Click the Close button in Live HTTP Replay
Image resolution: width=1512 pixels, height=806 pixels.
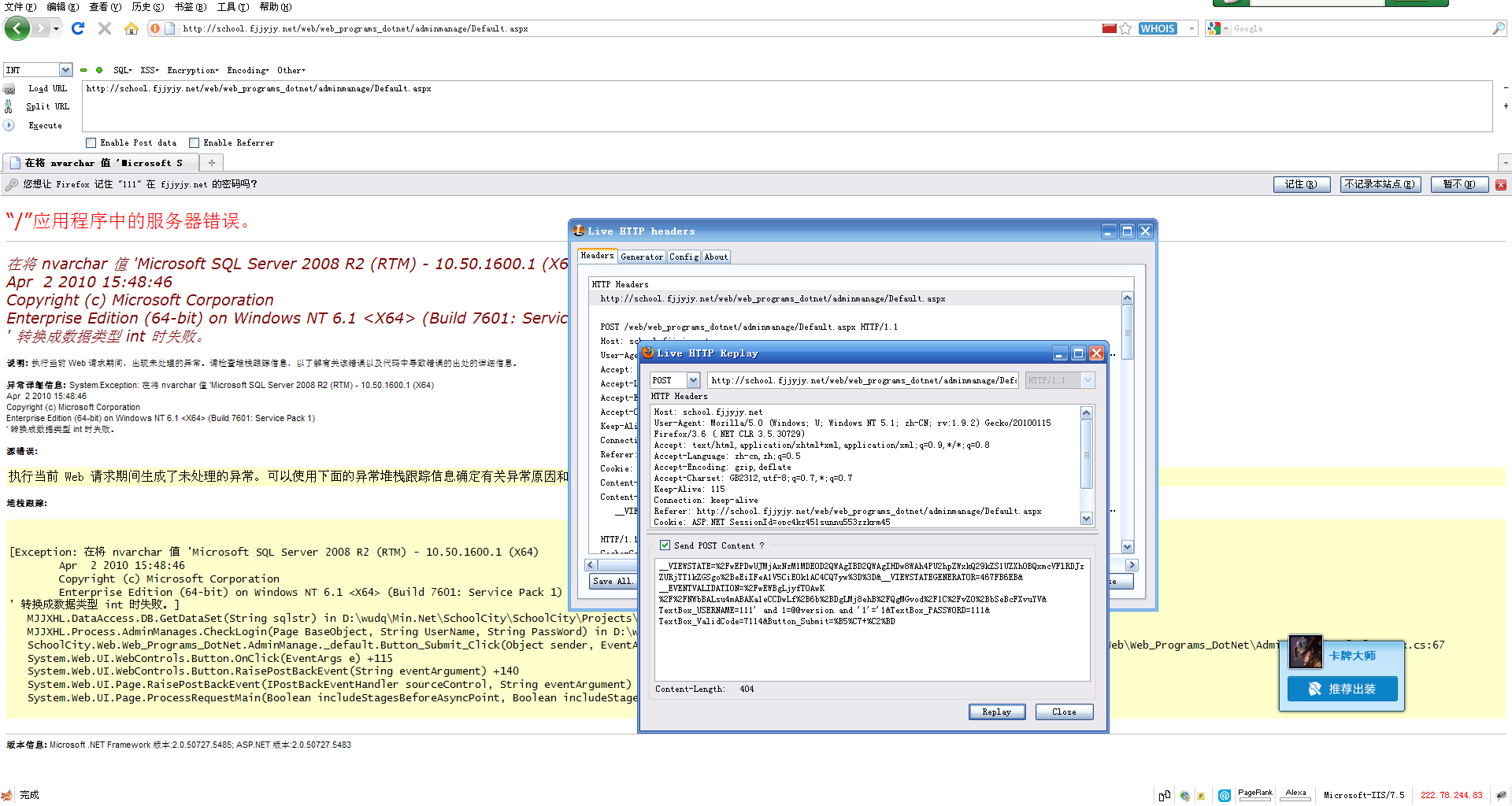tap(1064, 712)
